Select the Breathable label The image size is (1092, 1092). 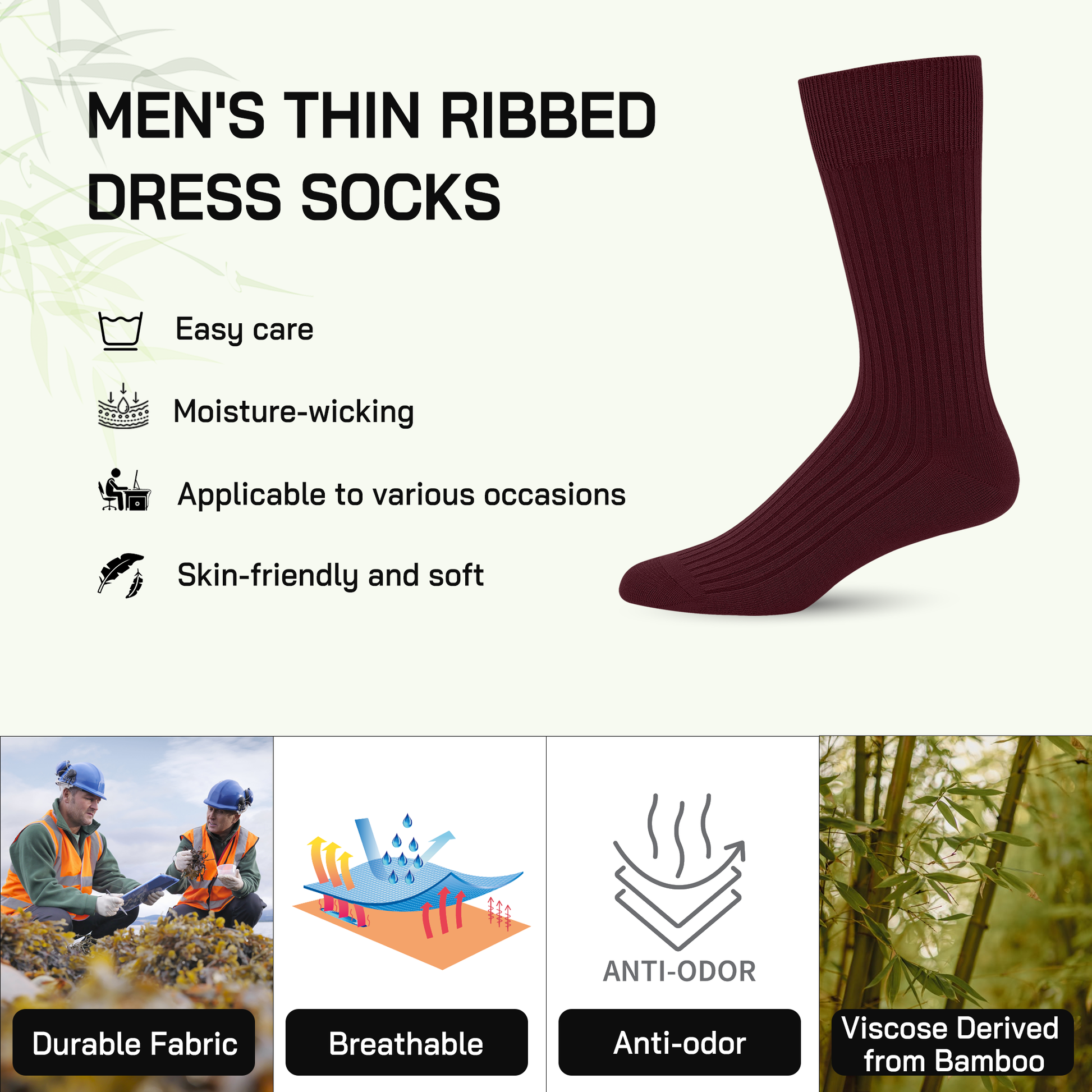(x=406, y=1043)
